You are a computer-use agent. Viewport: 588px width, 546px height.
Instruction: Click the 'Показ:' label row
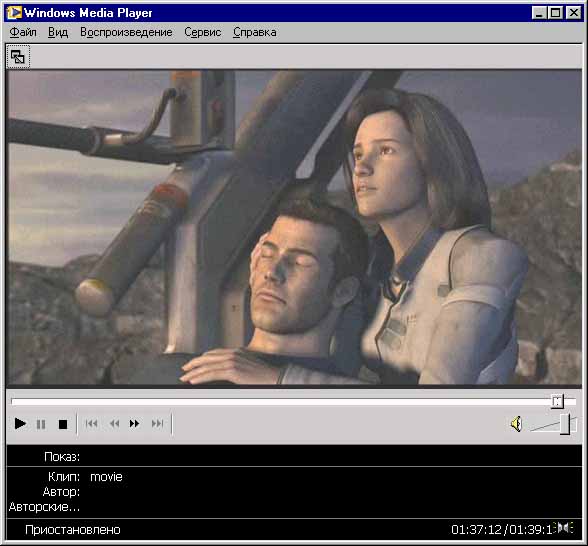[x=294, y=456]
